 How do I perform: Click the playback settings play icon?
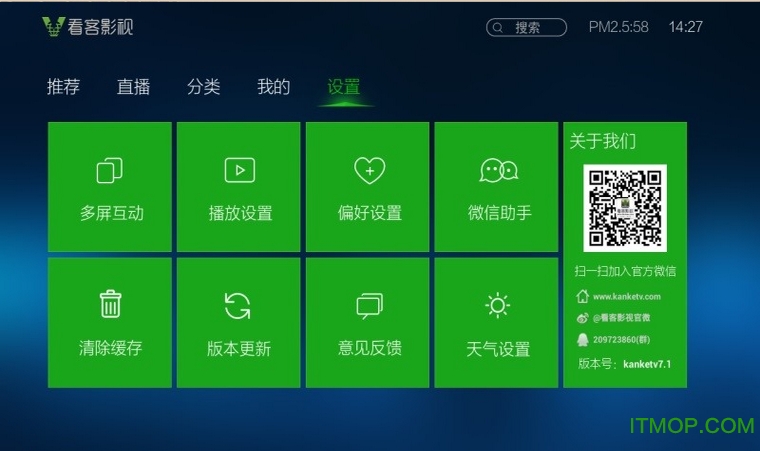[239, 170]
